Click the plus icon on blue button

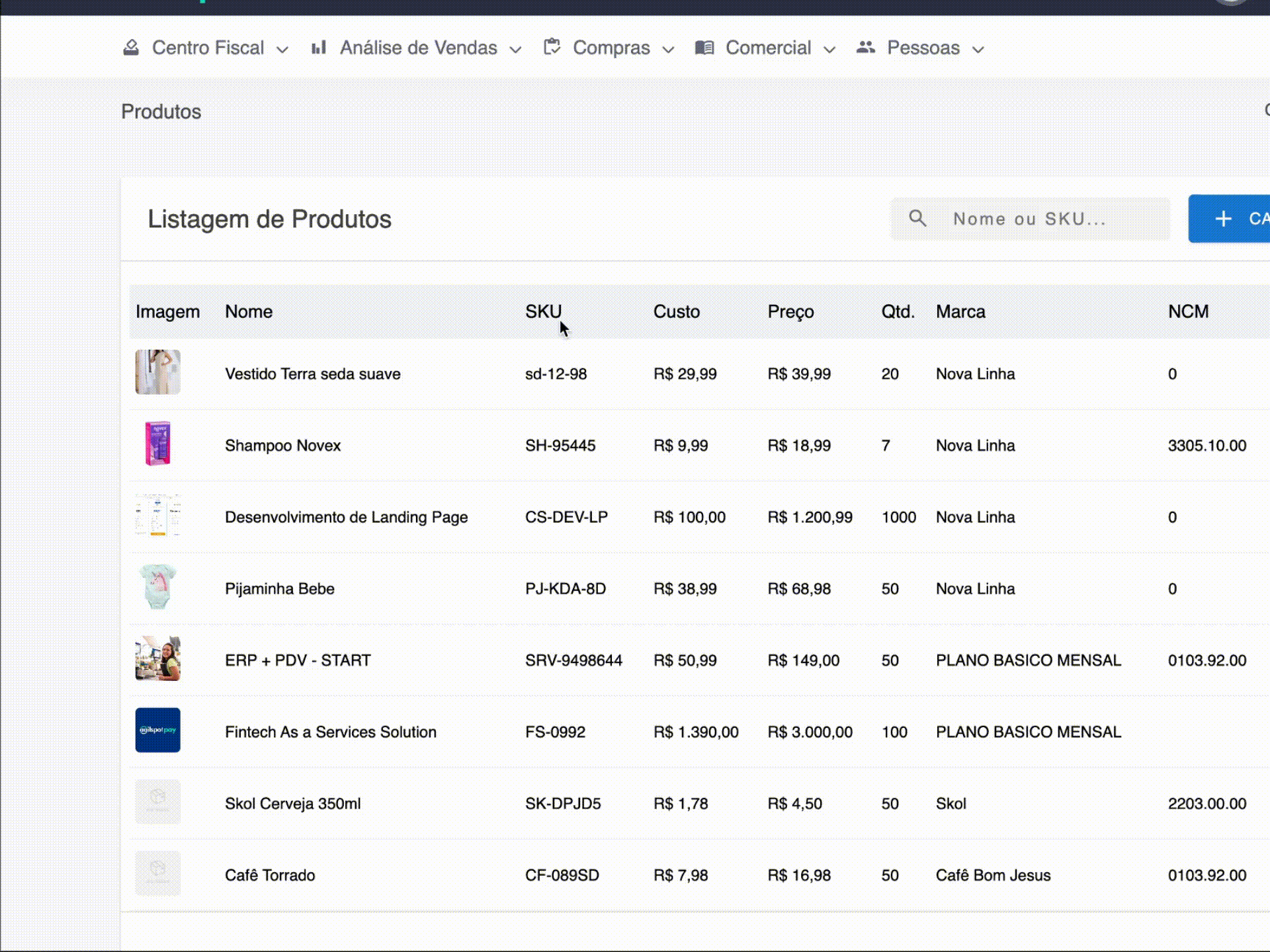pos(1224,219)
